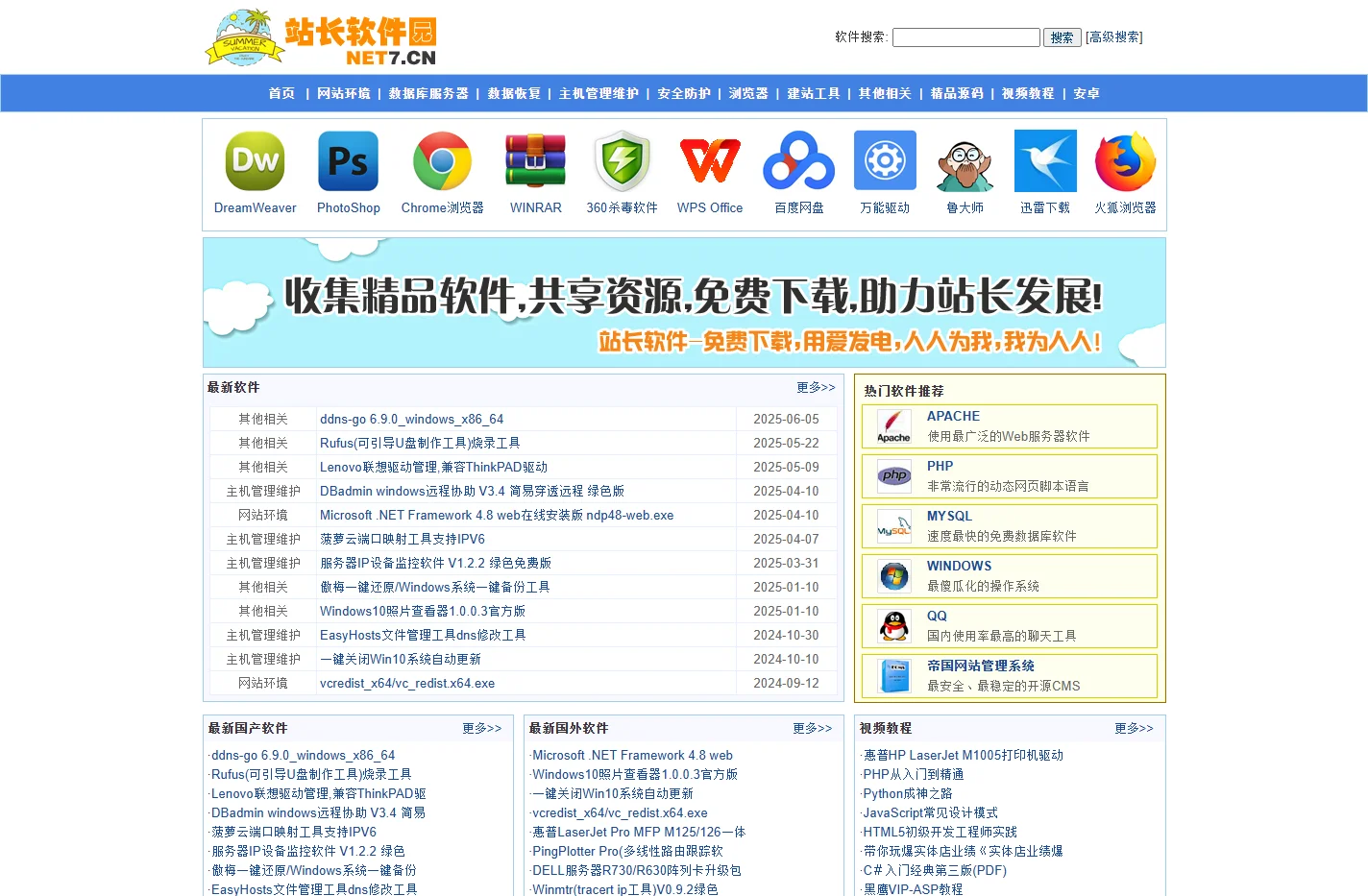This screenshot has height=896, width=1368.
Task: Click the 迅雷下载 bird icon
Action: (1045, 161)
